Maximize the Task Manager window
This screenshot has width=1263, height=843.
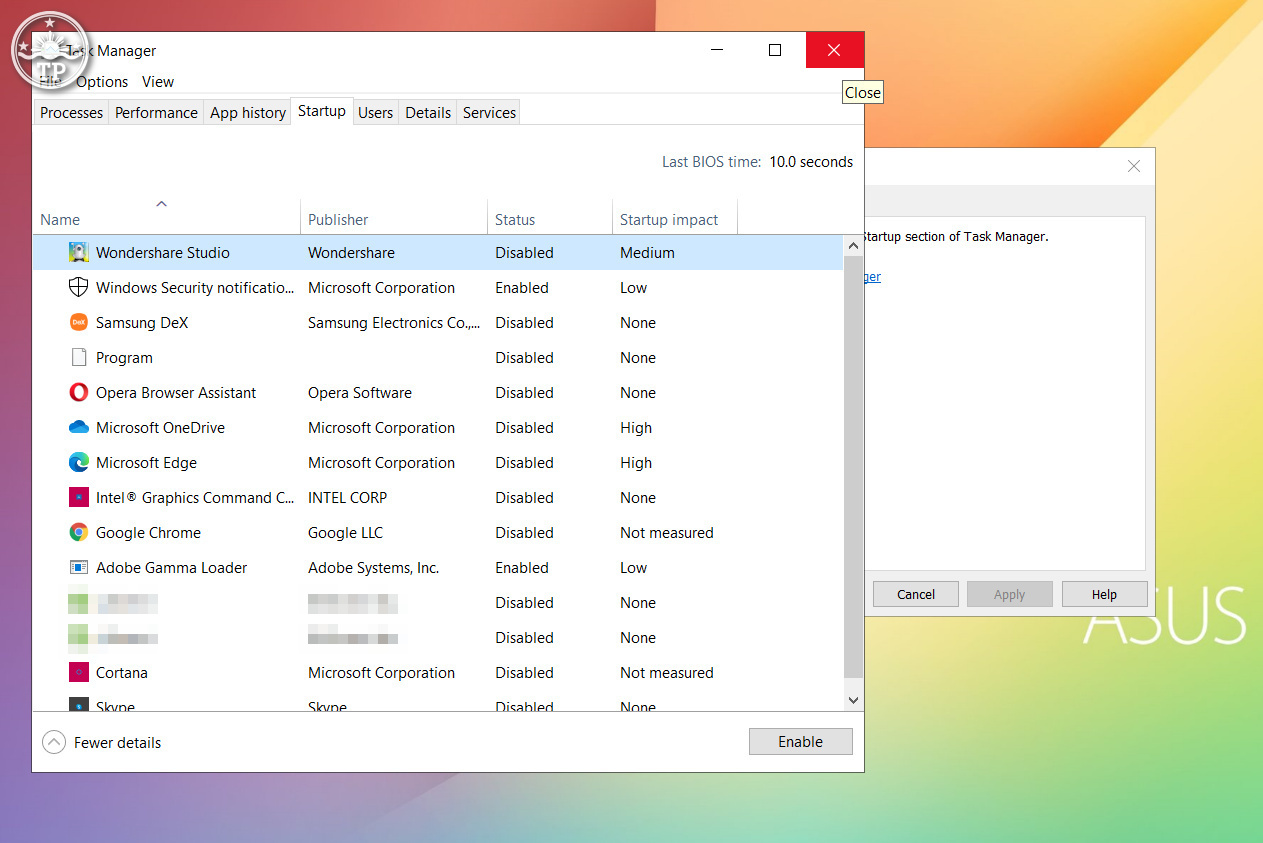click(x=775, y=50)
